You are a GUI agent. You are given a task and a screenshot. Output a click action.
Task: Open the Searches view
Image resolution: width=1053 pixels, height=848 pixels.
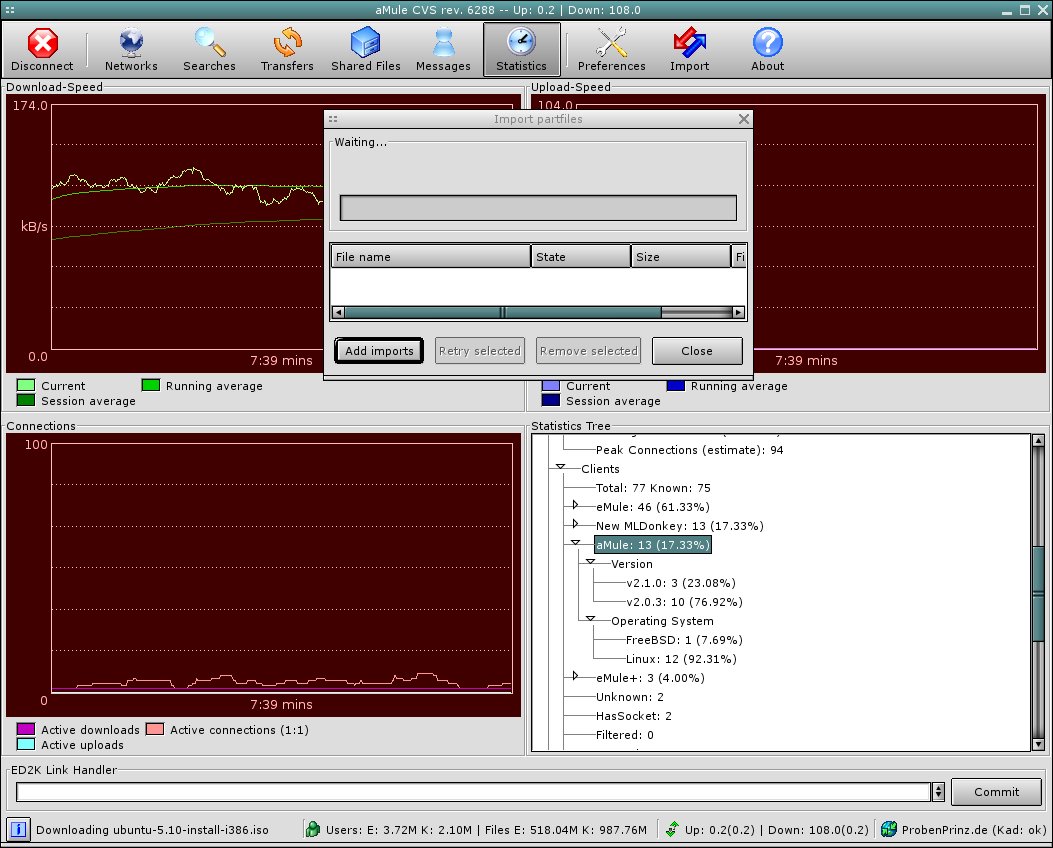210,50
